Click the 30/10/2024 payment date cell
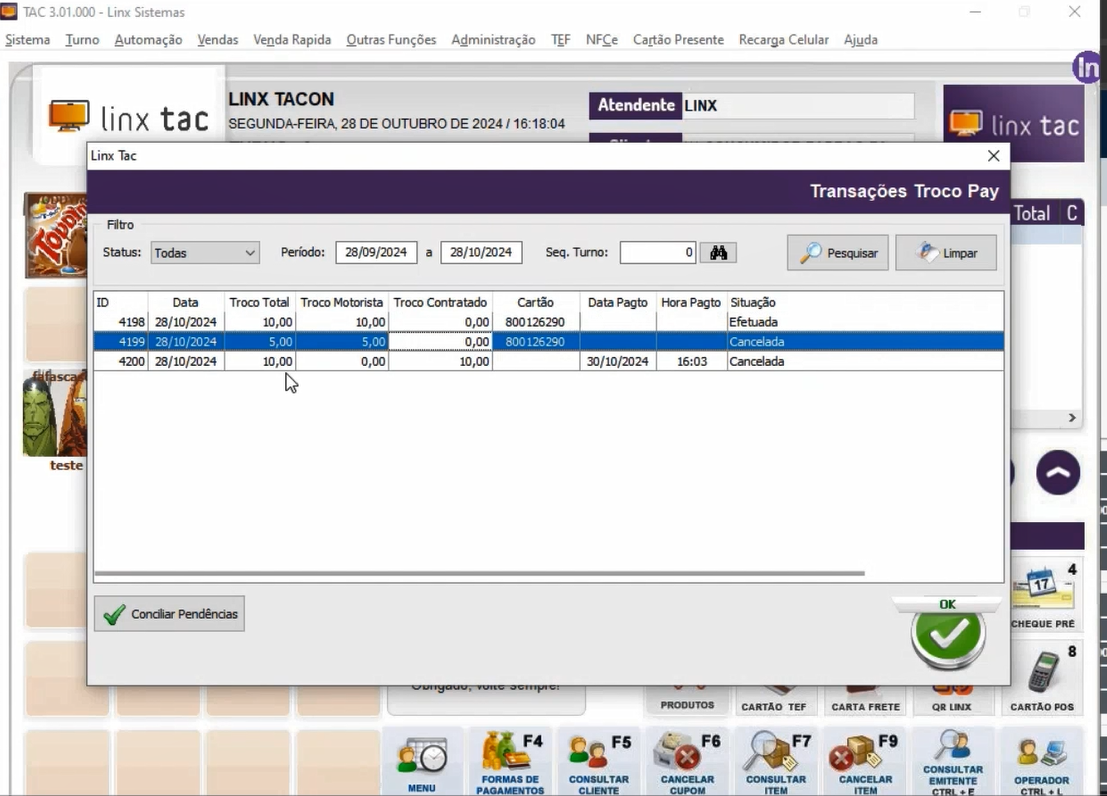This screenshot has width=1107, height=796. [x=618, y=362]
